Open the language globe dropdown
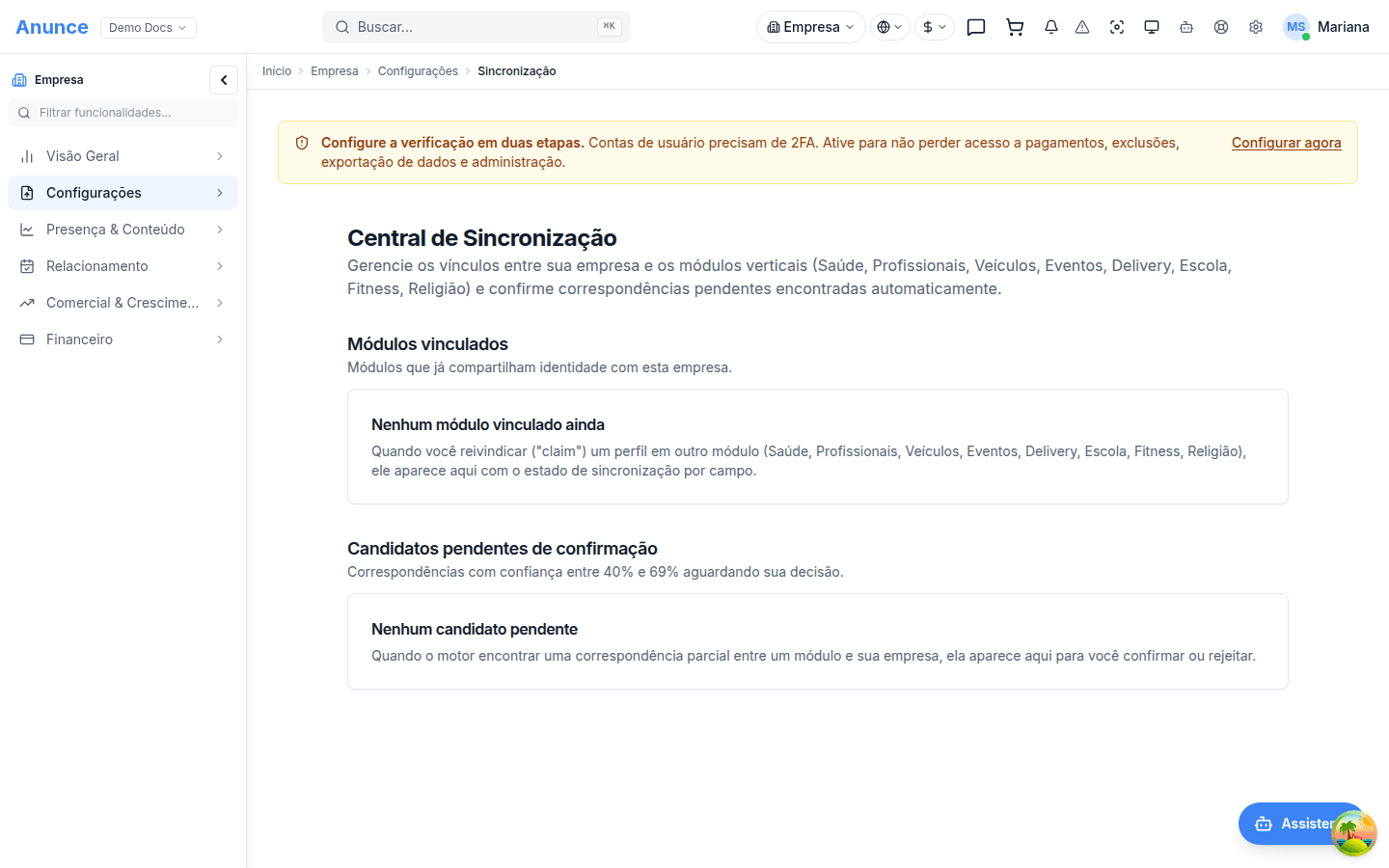The width and height of the screenshot is (1389, 868). tap(889, 27)
